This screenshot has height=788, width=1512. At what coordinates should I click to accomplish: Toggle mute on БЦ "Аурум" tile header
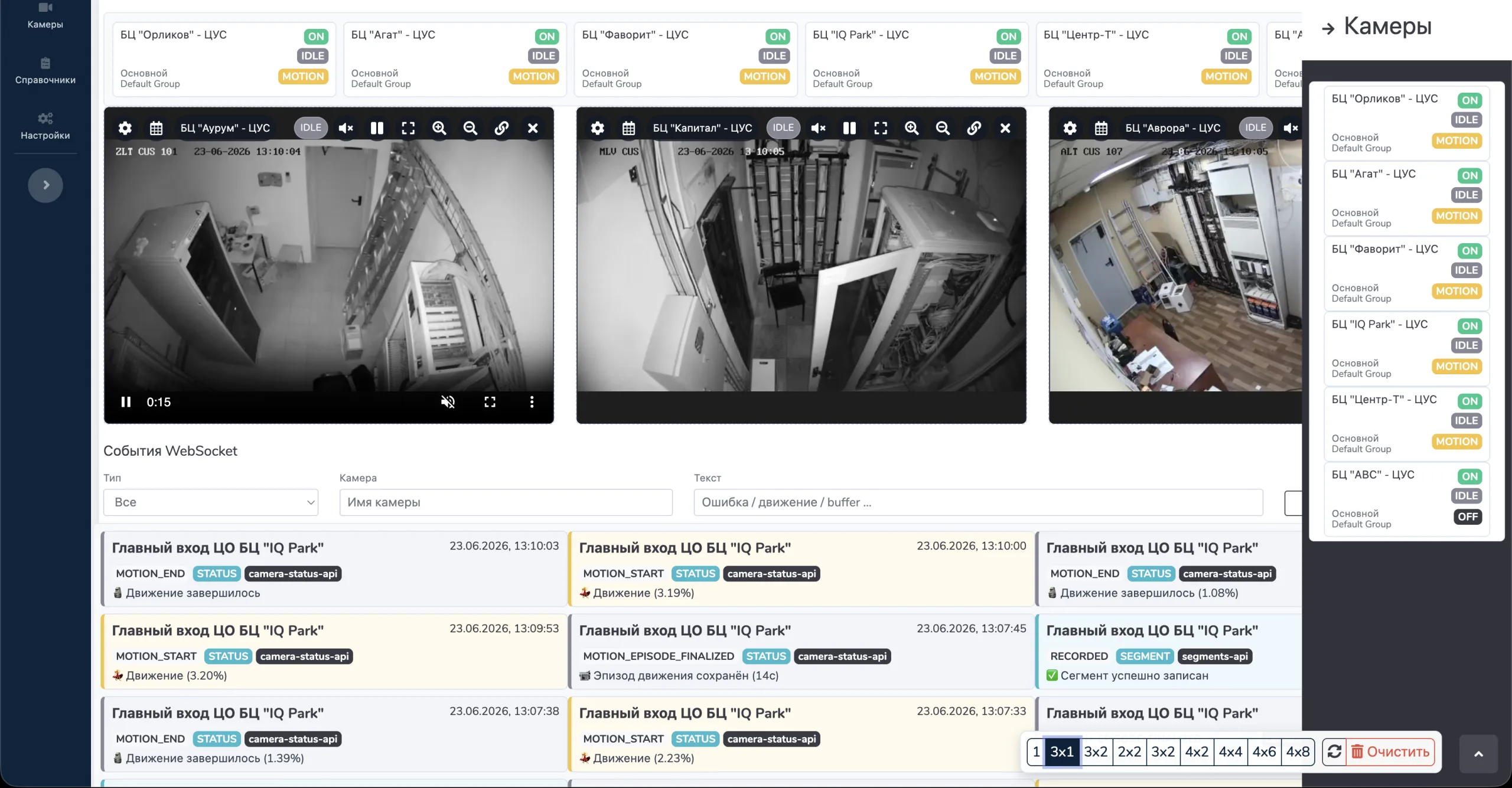pos(346,128)
